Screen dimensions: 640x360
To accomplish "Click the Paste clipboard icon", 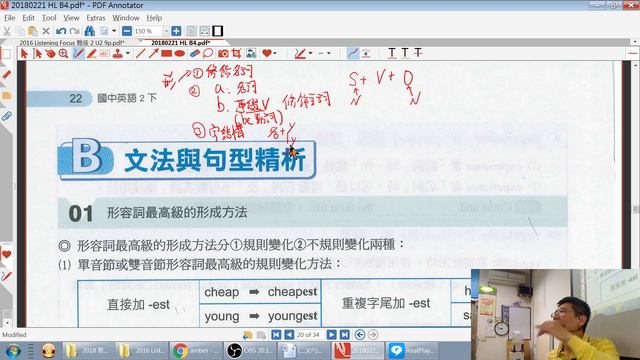I will (33, 31).
